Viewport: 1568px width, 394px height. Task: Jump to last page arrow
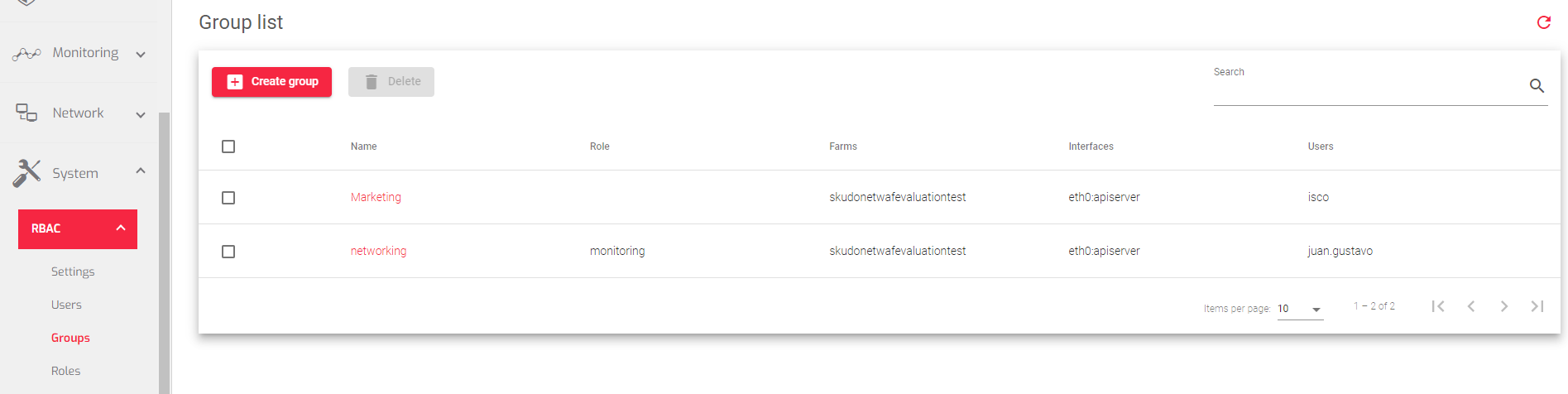click(1537, 306)
